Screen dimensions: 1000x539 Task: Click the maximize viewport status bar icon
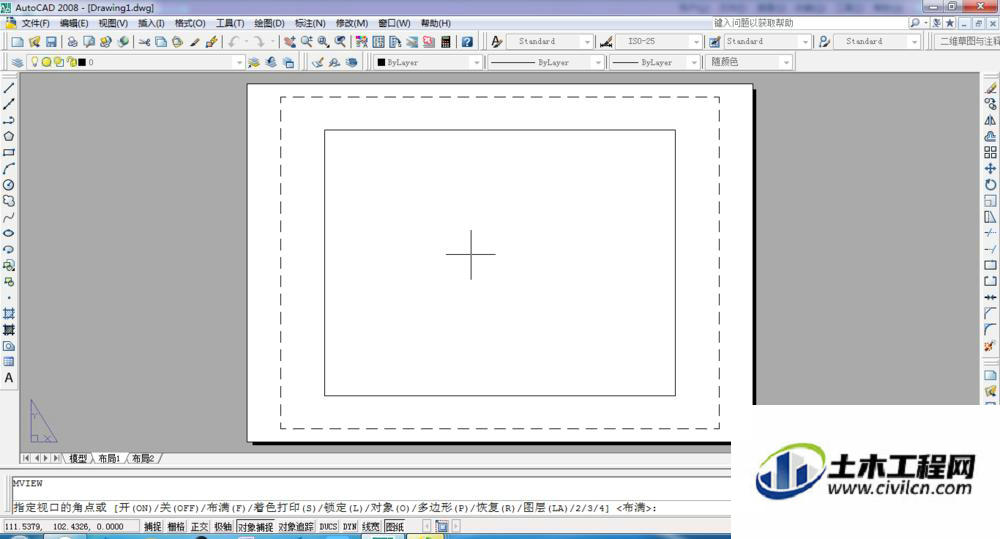pyautogui.click(x=441, y=526)
